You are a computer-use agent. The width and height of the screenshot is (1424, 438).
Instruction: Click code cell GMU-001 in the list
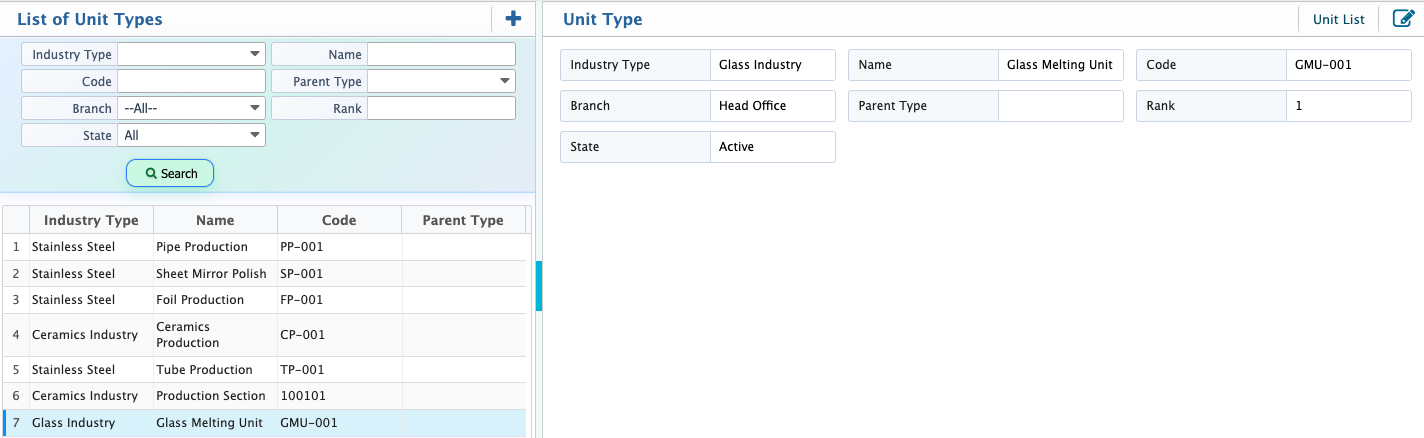(339, 423)
